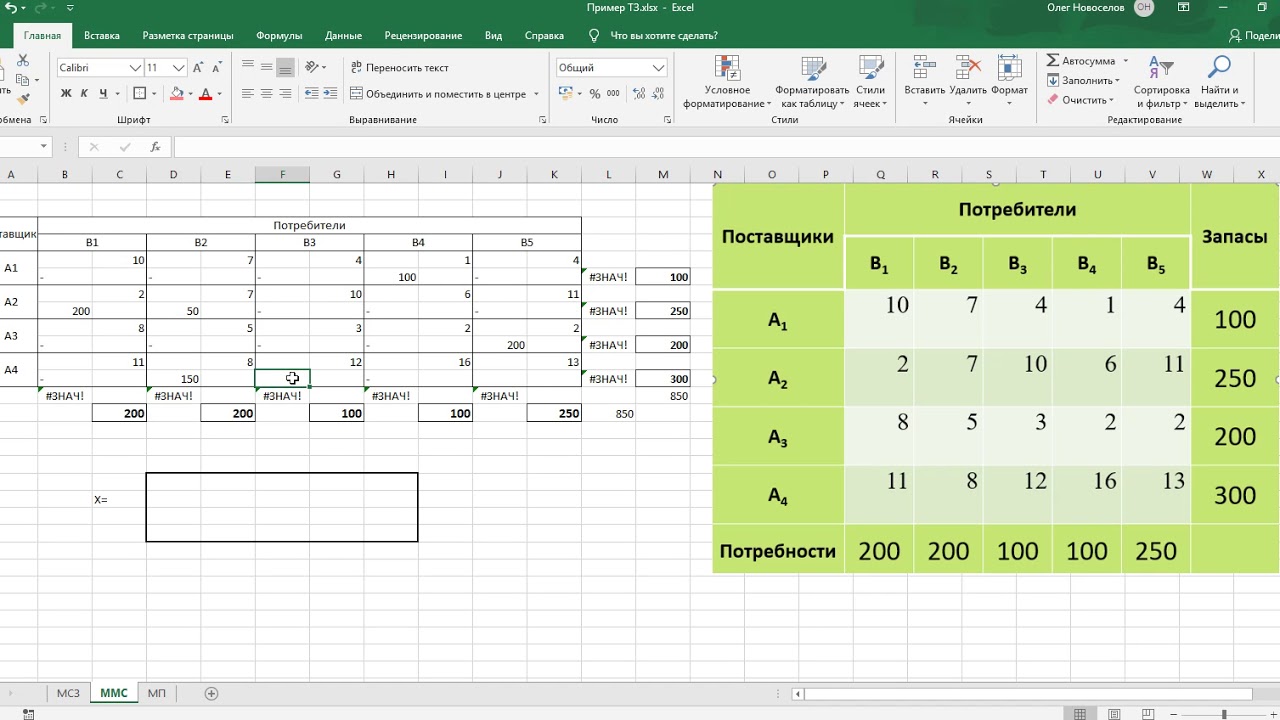
Task: Open the Главная ribbon tab
Action: tap(42, 36)
